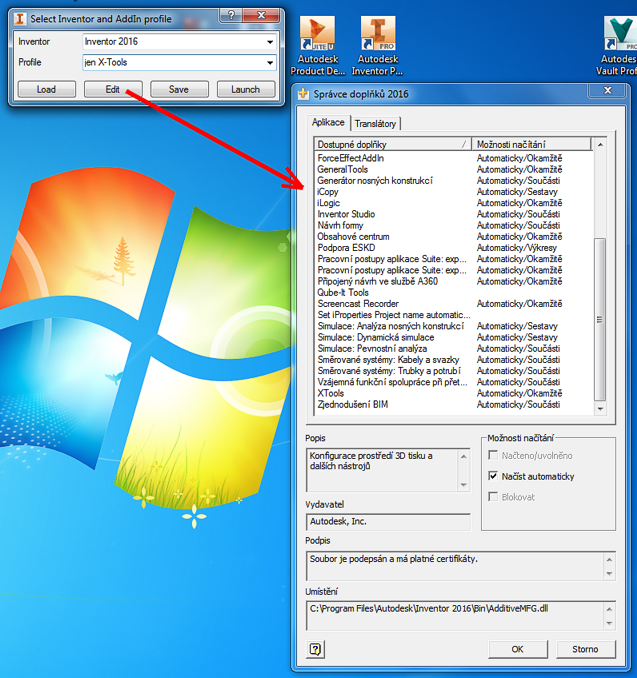Select the XTools add-in
The image size is (637, 678).
[454, 393]
